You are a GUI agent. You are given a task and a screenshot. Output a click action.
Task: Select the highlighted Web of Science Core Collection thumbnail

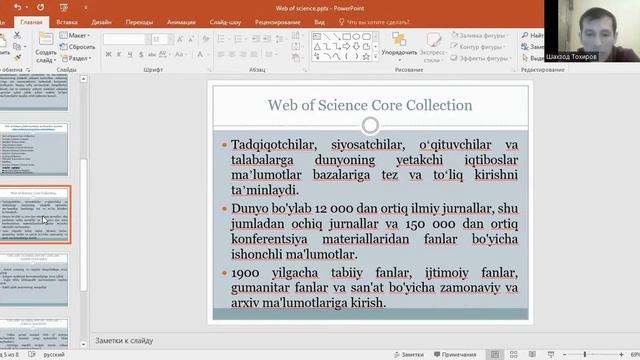[35, 215]
